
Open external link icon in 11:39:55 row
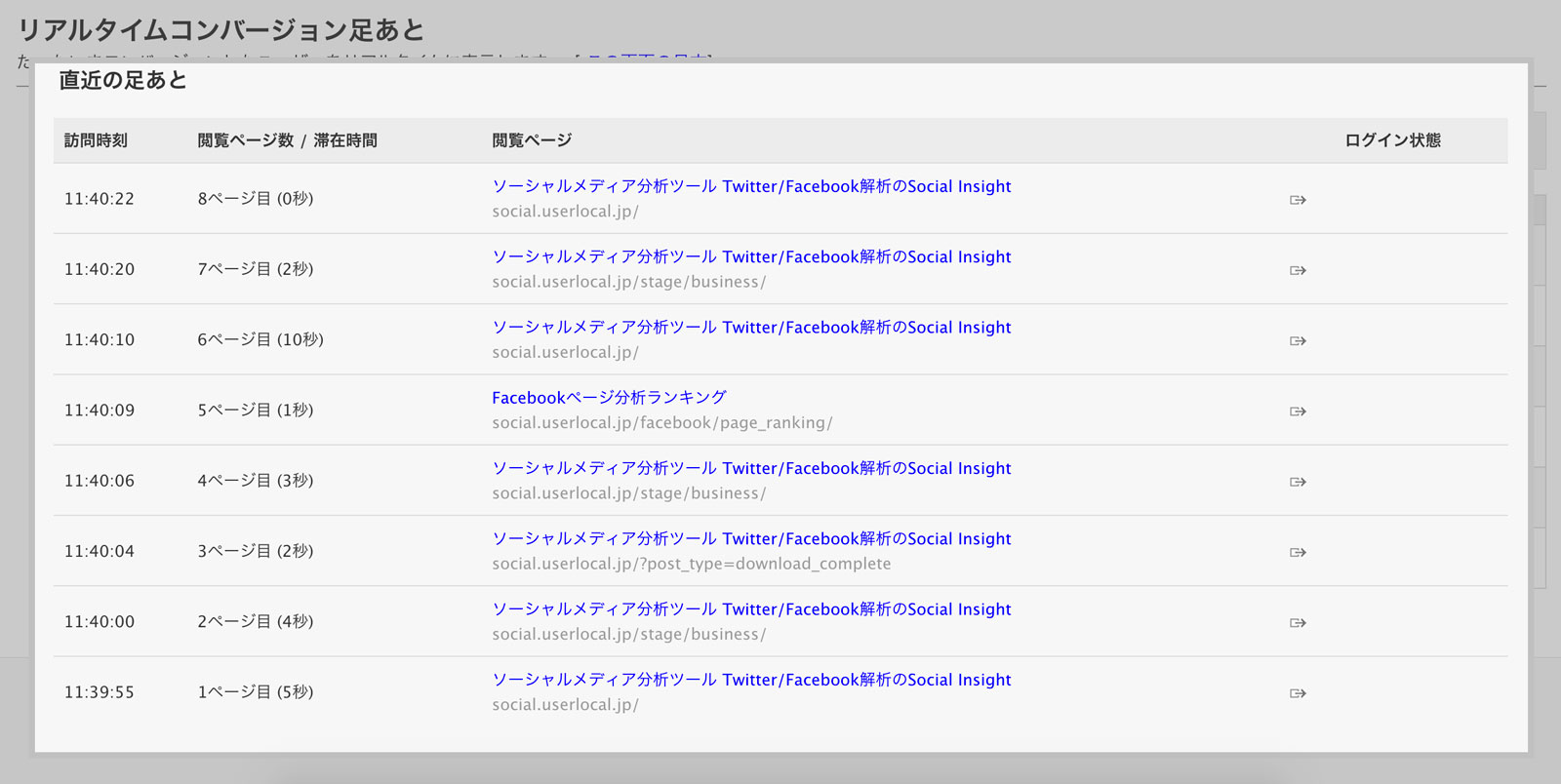coord(1298,693)
